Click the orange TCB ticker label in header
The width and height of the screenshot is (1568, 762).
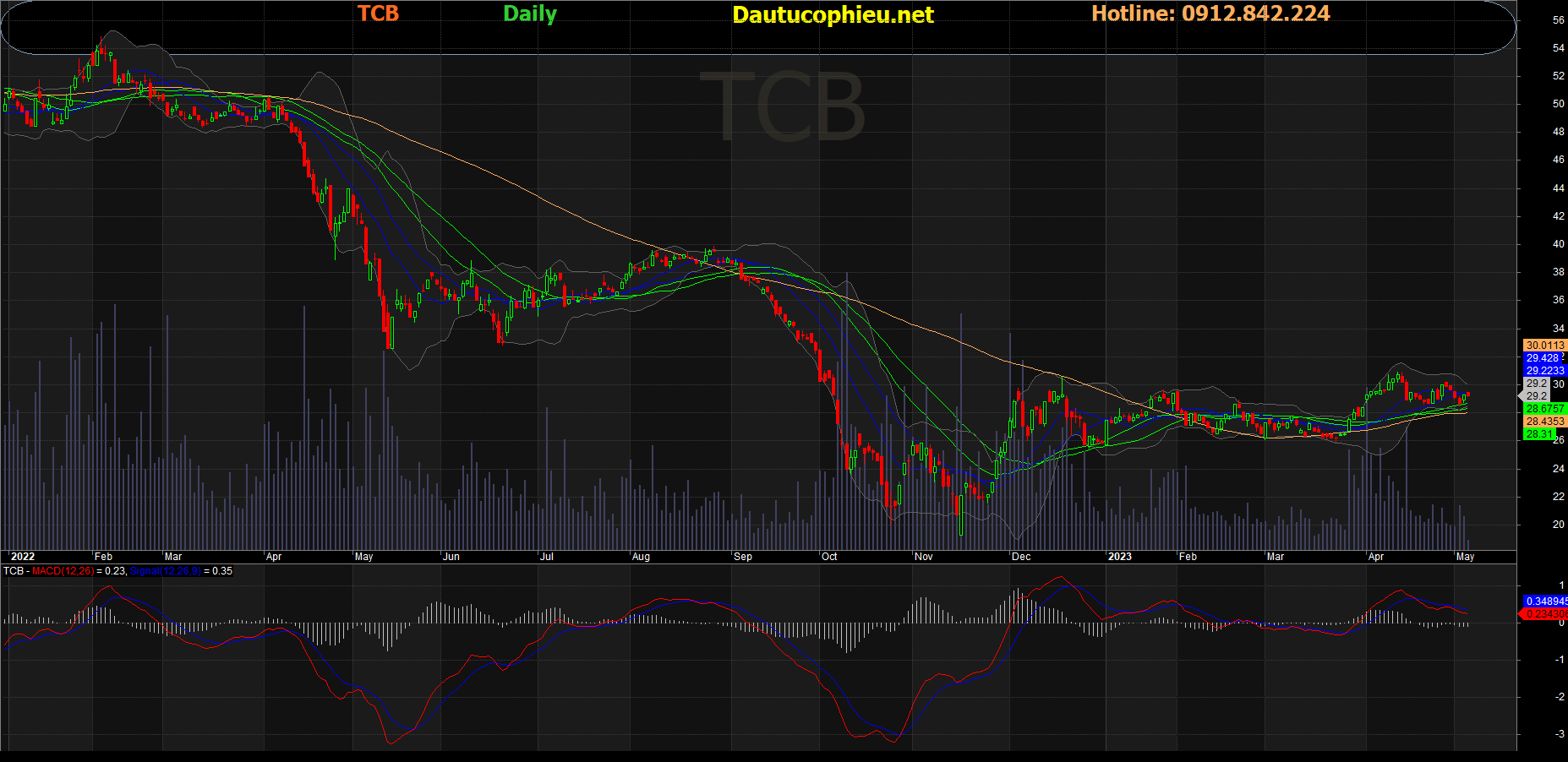[378, 14]
